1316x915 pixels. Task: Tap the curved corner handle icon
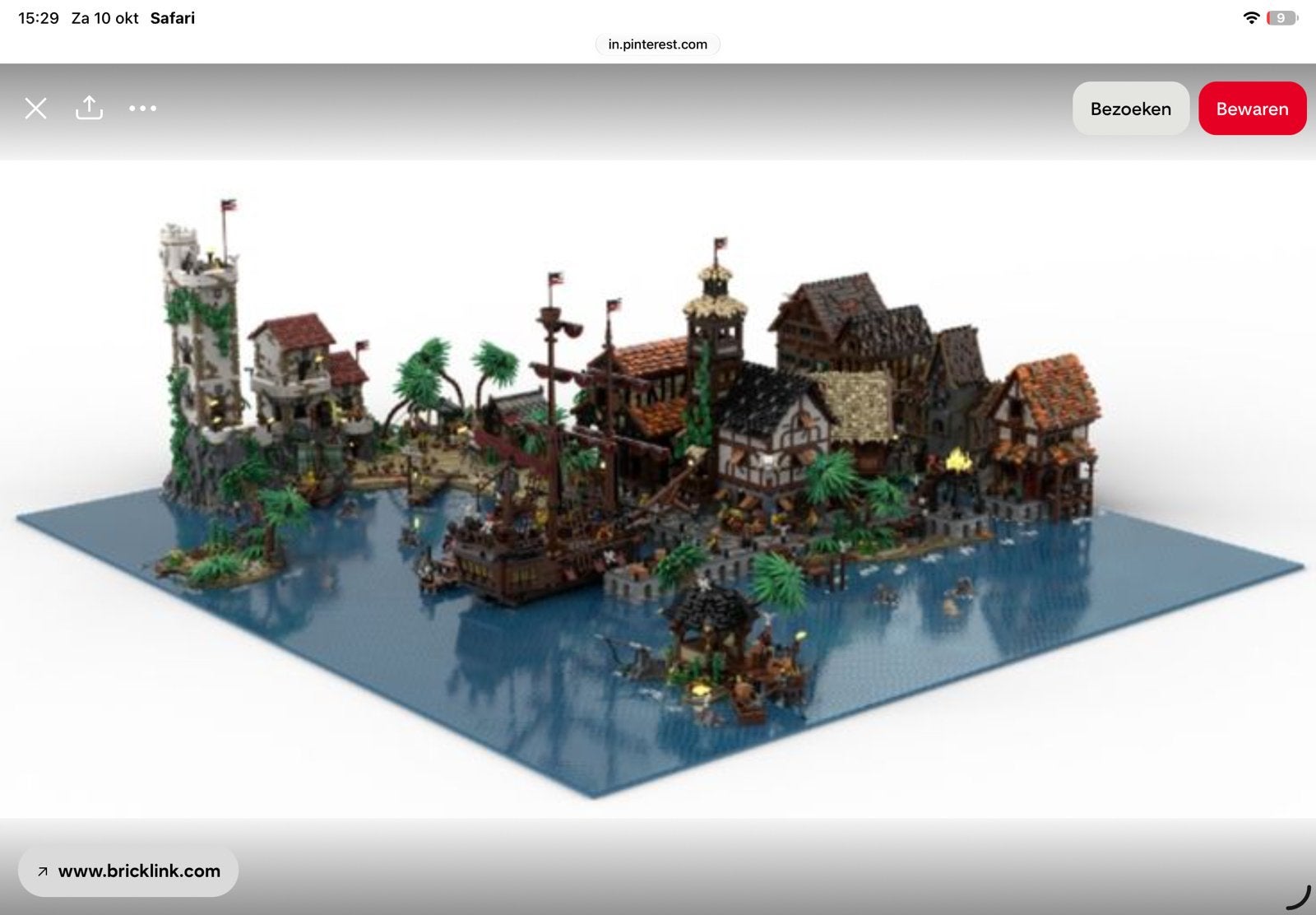1298,897
